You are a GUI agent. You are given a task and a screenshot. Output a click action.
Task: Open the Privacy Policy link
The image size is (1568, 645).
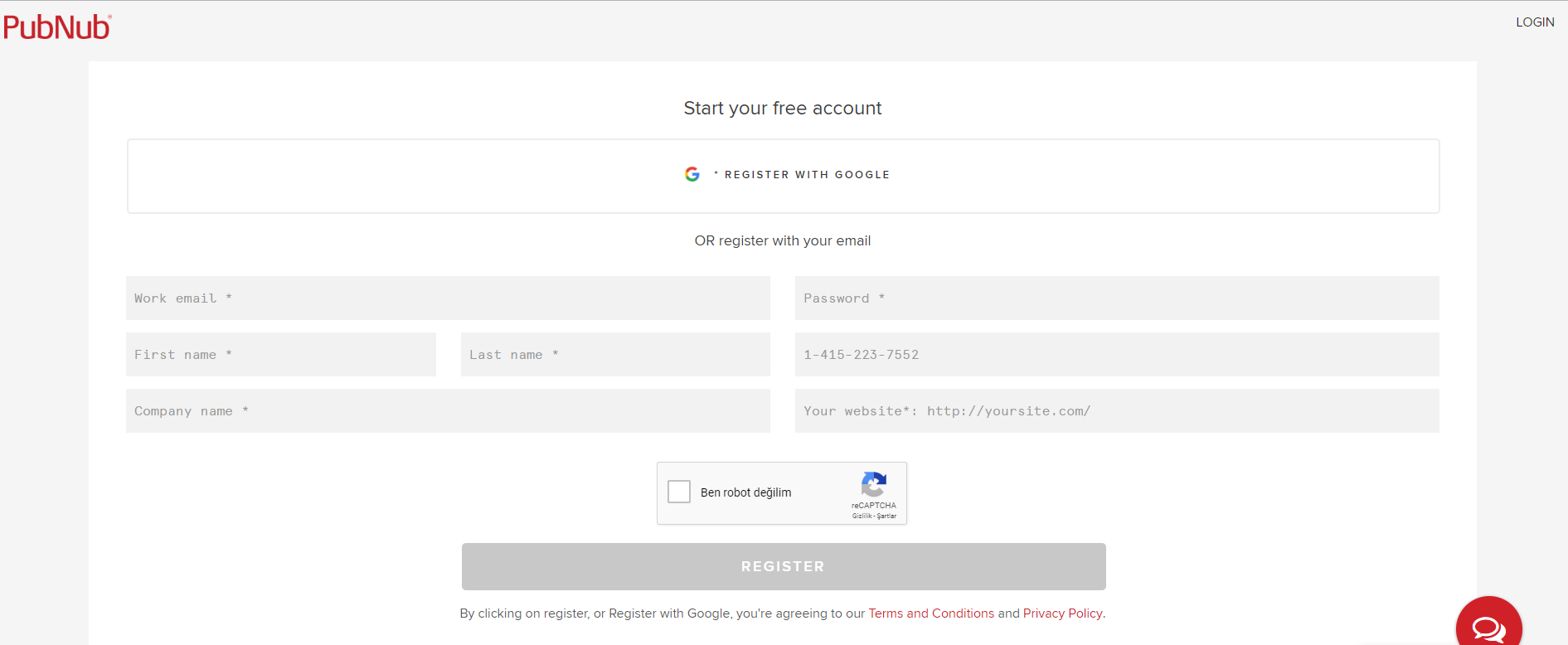coord(1062,613)
